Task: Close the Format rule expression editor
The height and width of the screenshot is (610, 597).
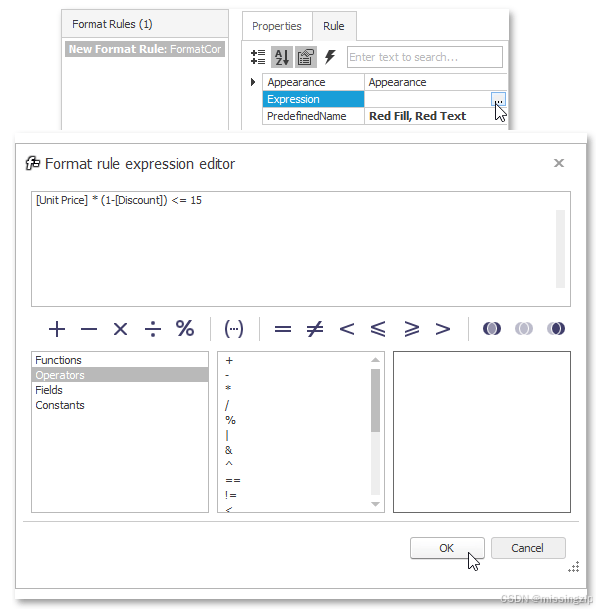Action: click(559, 163)
